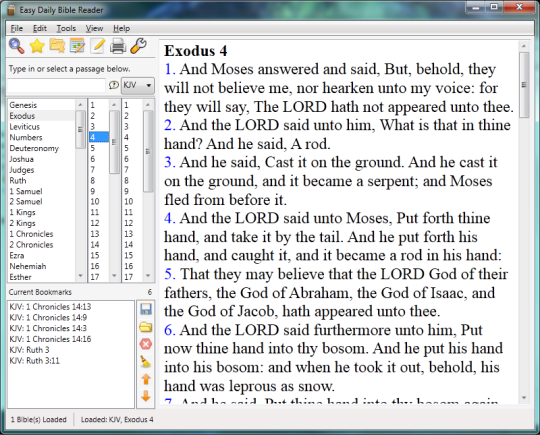This screenshot has height=435, width=540.
Task: Open the View menu
Action: (x=94, y=29)
